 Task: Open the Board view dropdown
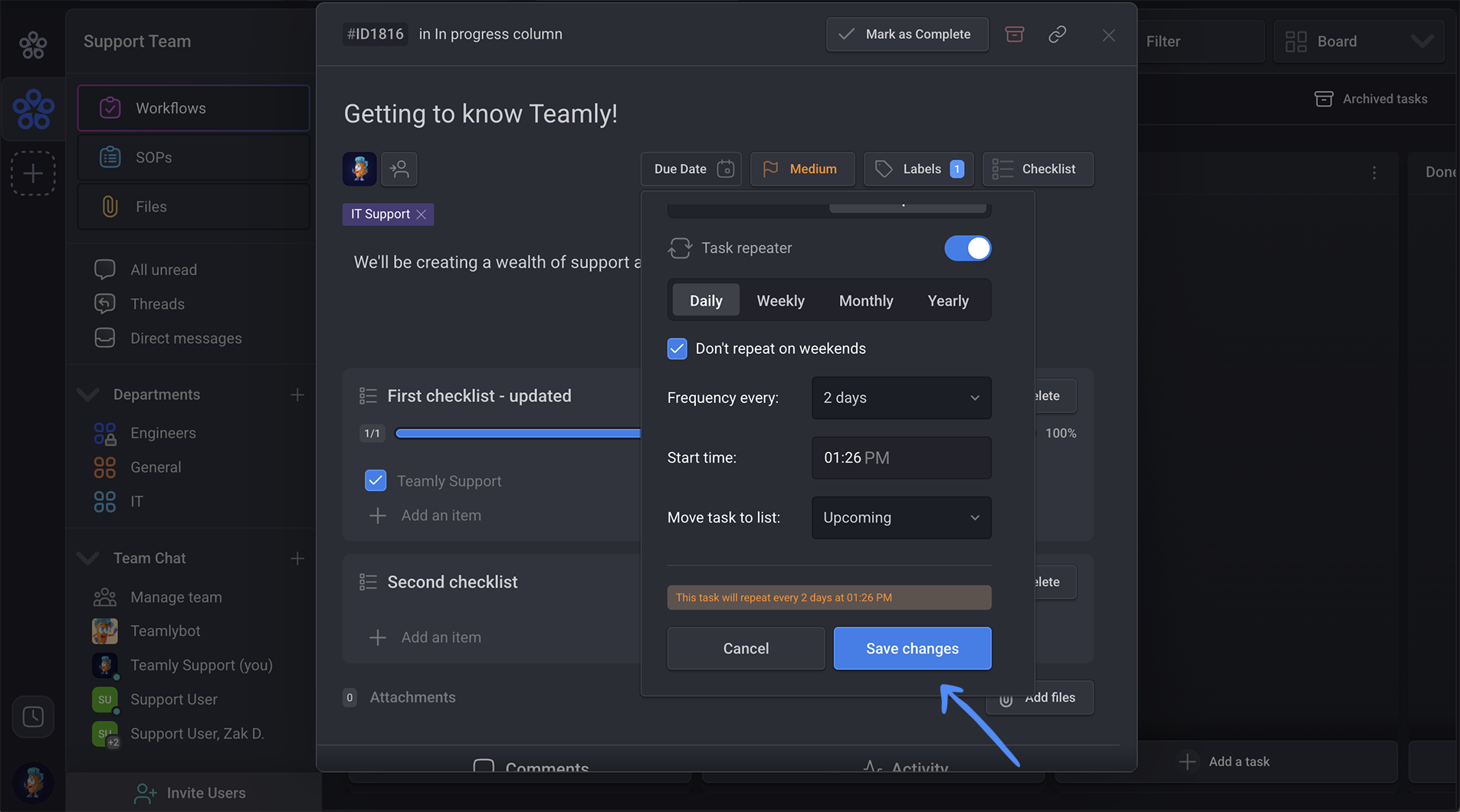coord(1359,41)
